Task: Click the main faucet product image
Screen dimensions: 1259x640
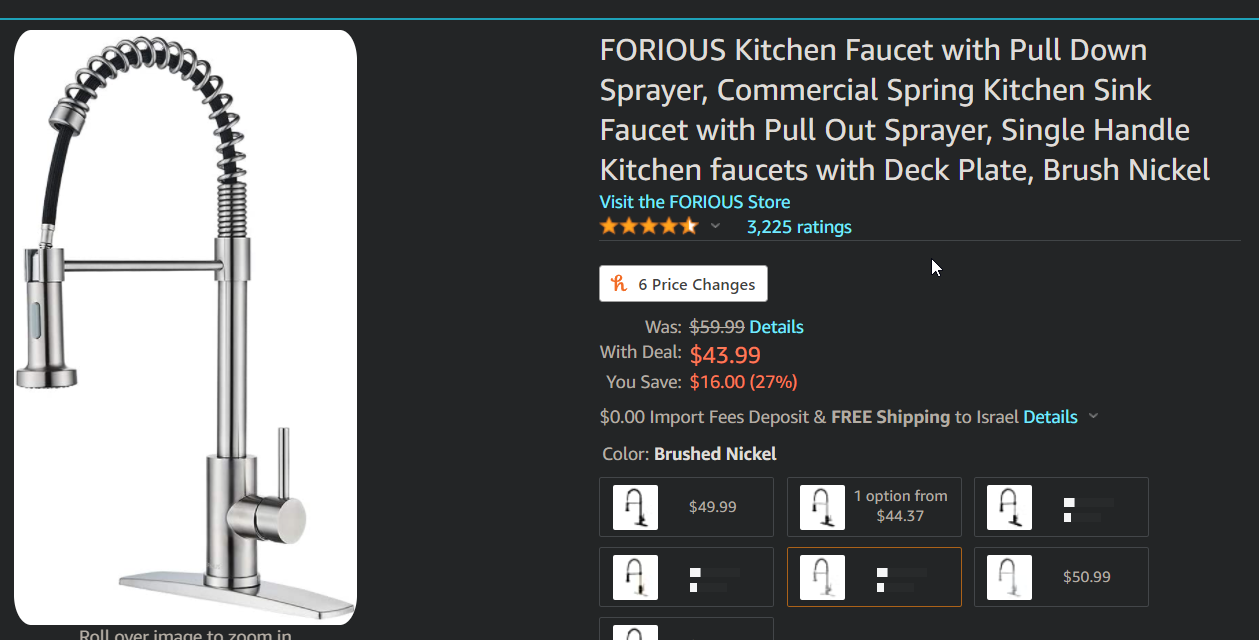Action: (x=185, y=327)
